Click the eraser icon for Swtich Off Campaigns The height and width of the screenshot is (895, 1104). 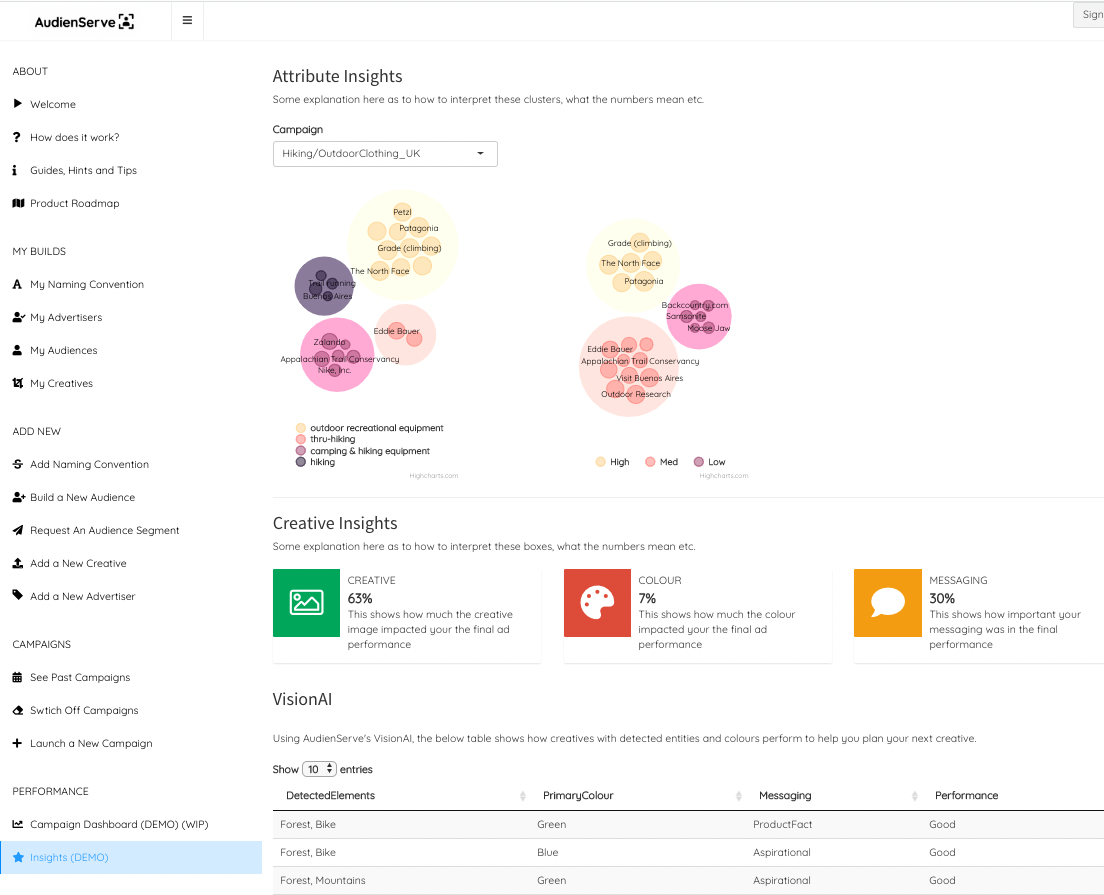tap(18, 710)
